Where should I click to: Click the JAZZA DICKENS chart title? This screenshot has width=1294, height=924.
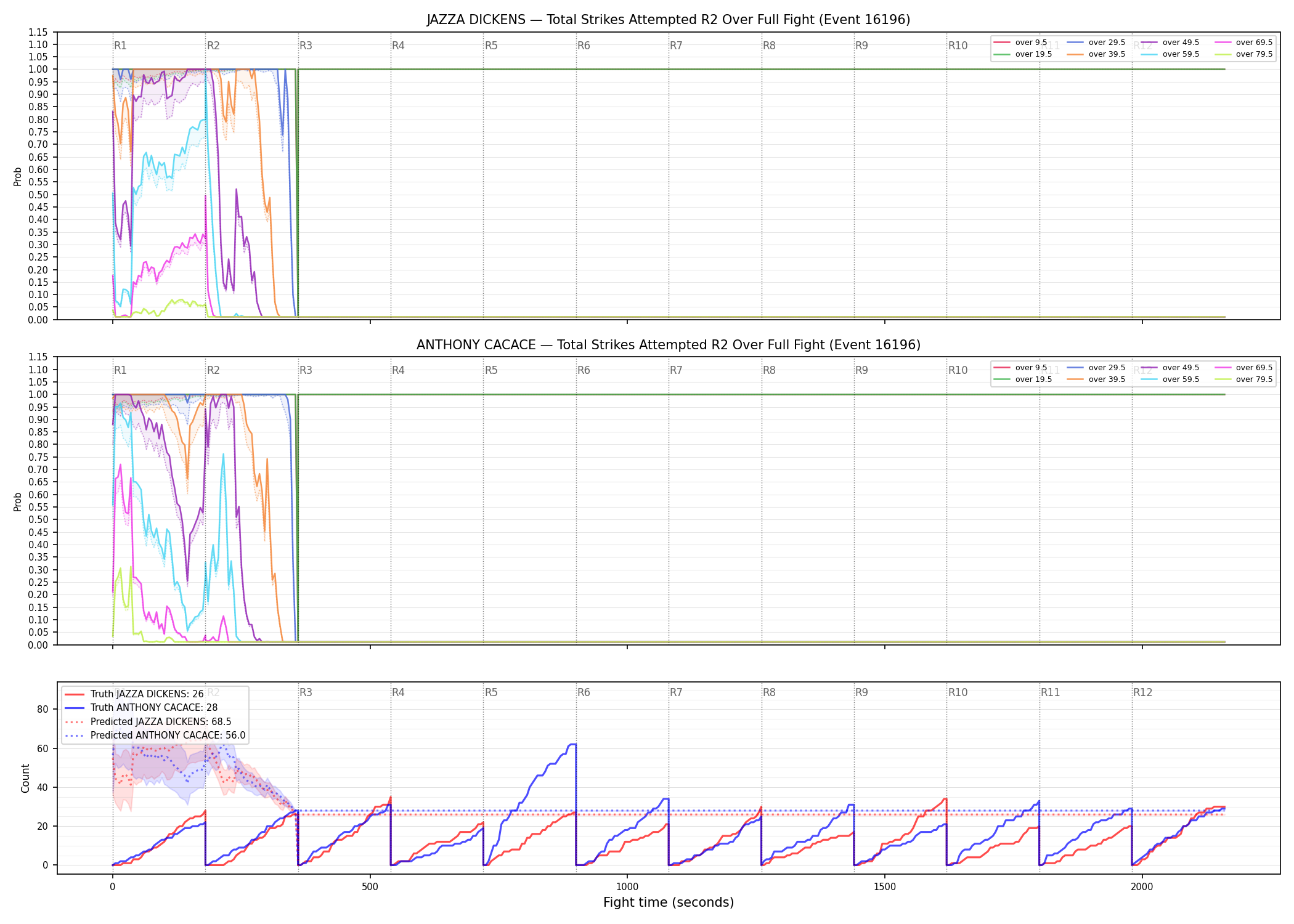pos(669,20)
